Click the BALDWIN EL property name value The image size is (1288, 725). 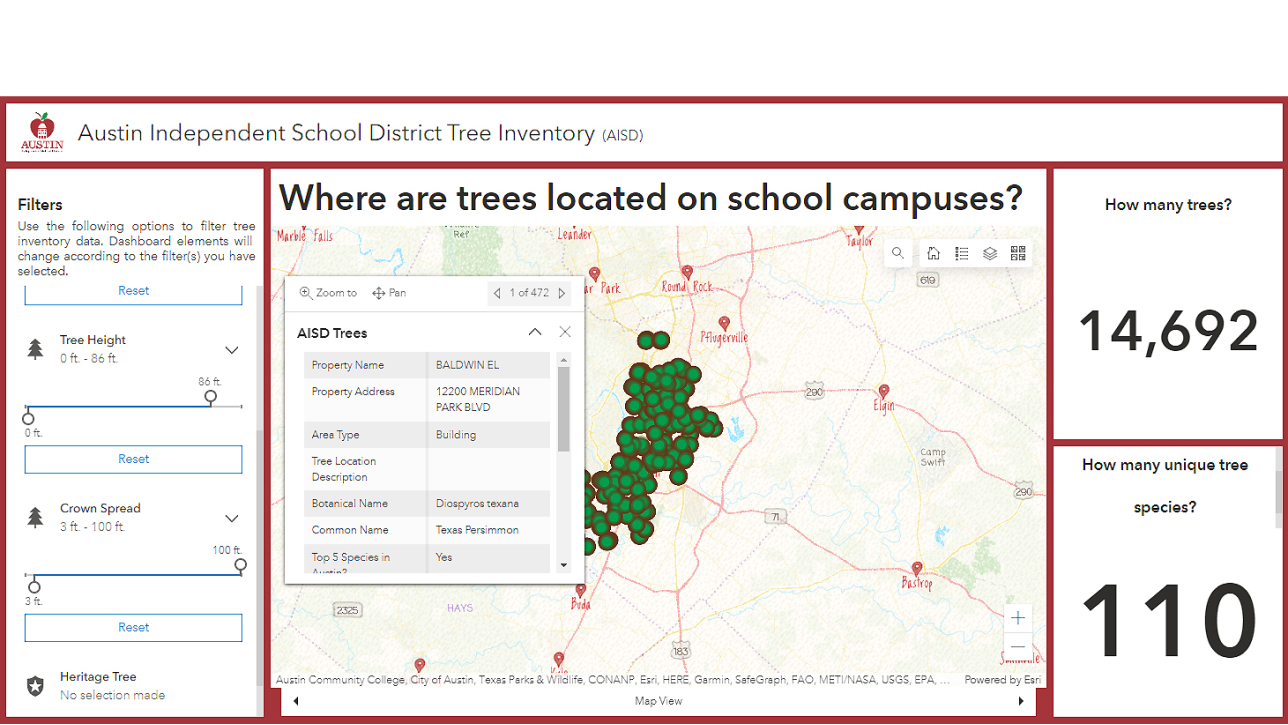tap(467, 365)
